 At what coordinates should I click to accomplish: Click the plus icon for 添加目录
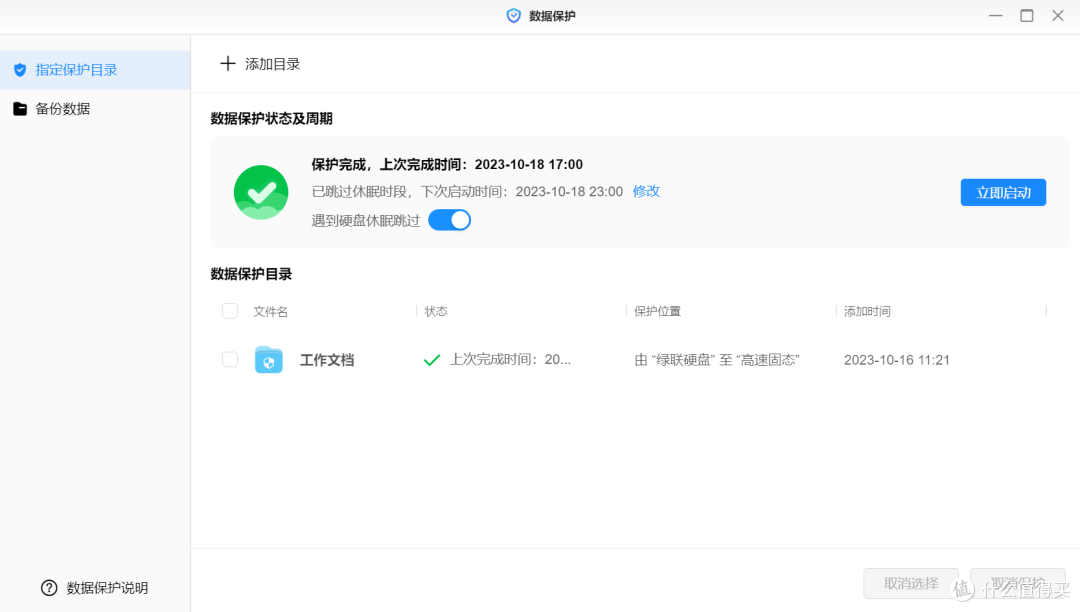[x=227, y=64]
